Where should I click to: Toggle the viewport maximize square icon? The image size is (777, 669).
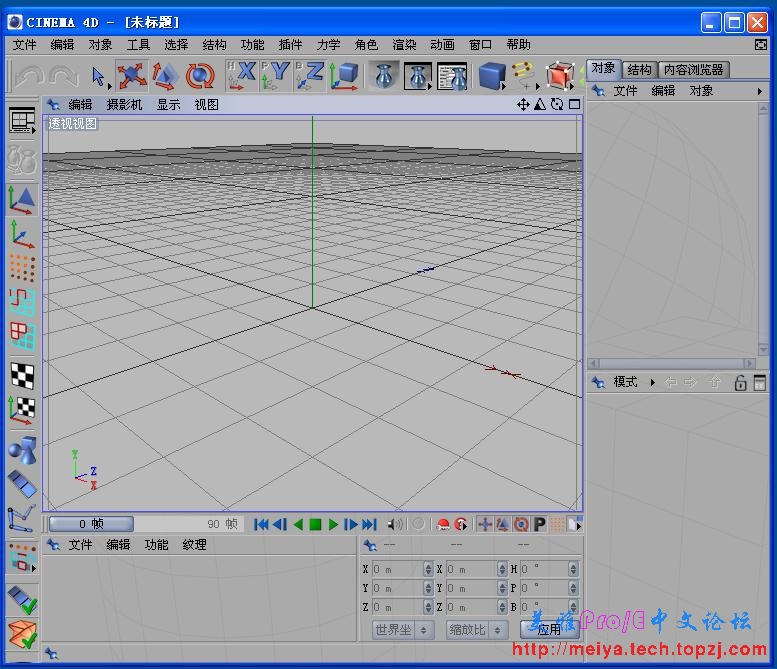(575, 105)
